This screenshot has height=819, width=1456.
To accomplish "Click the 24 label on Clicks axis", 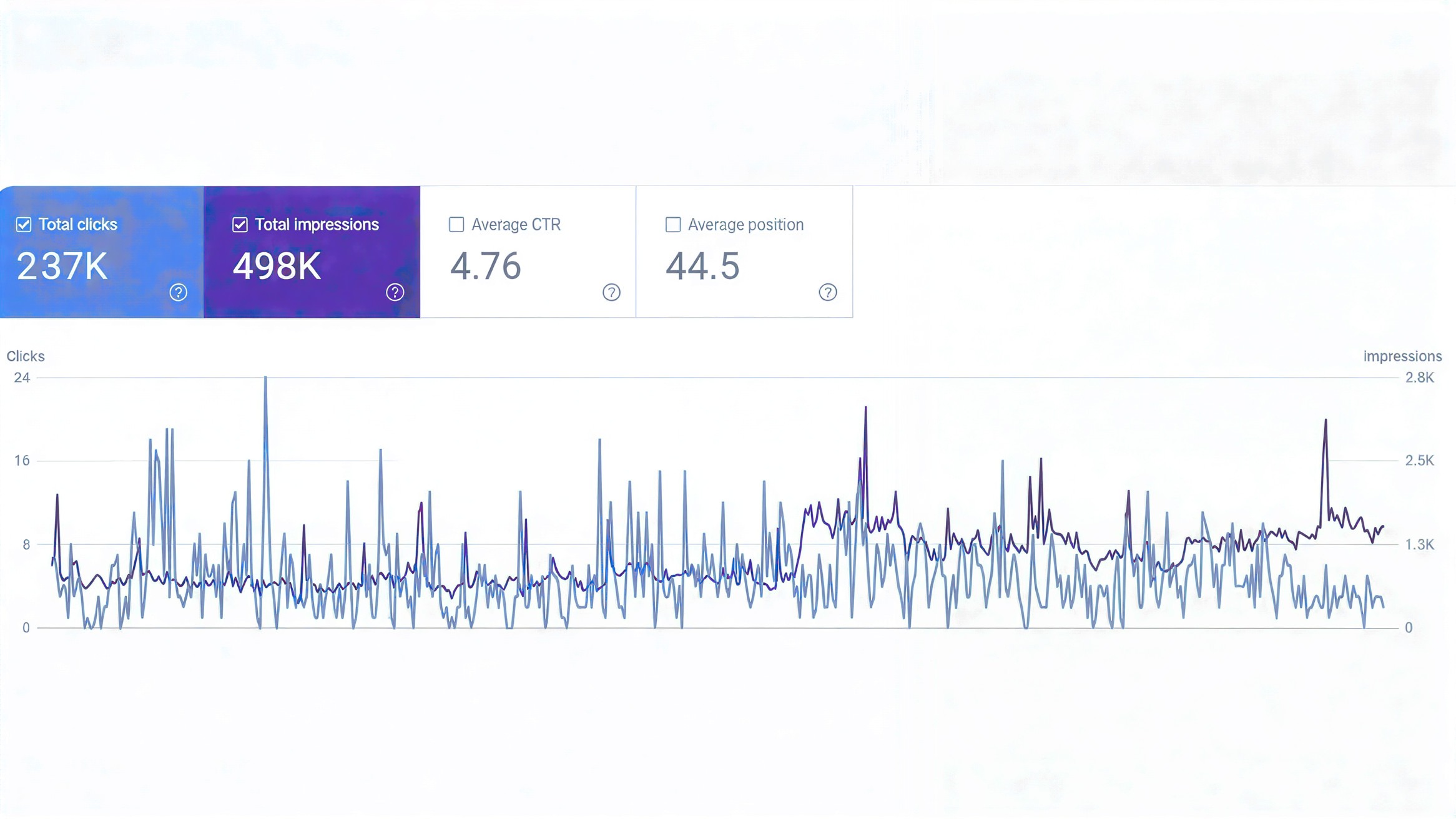I will [22, 378].
